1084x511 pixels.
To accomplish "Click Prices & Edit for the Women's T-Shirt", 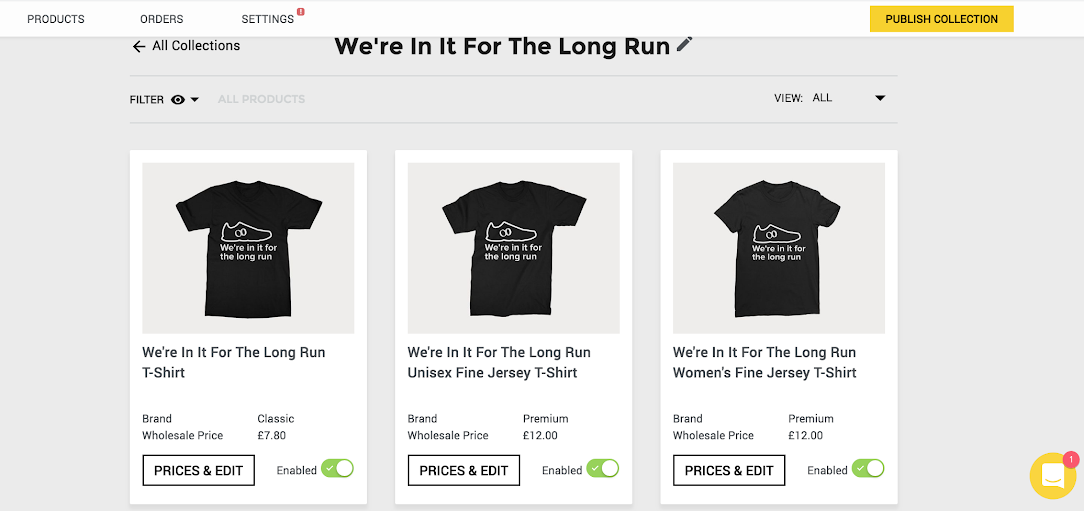I will [x=729, y=470].
